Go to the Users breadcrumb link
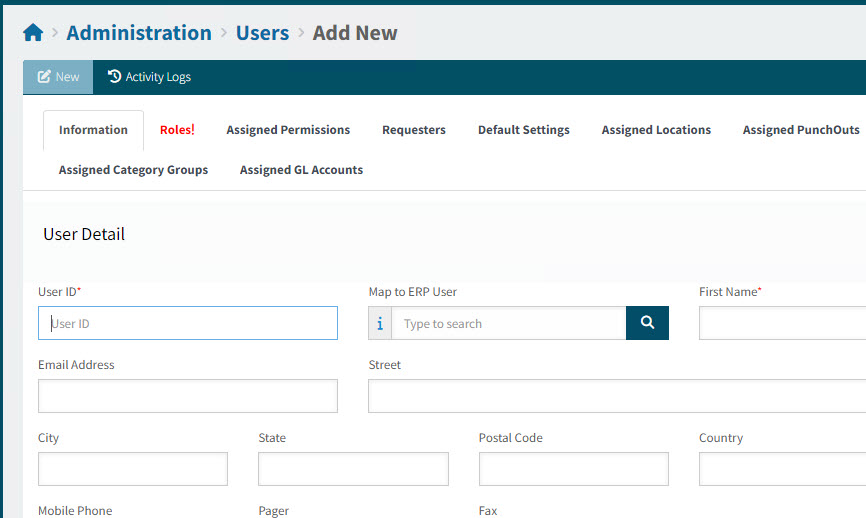This screenshot has height=518, width=866. coord(262,33)
